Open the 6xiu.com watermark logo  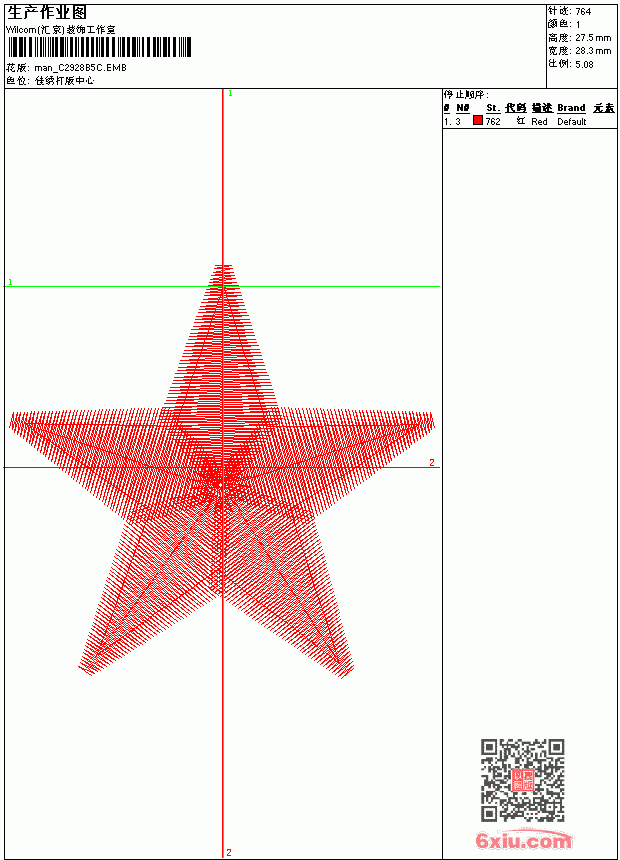523,840
